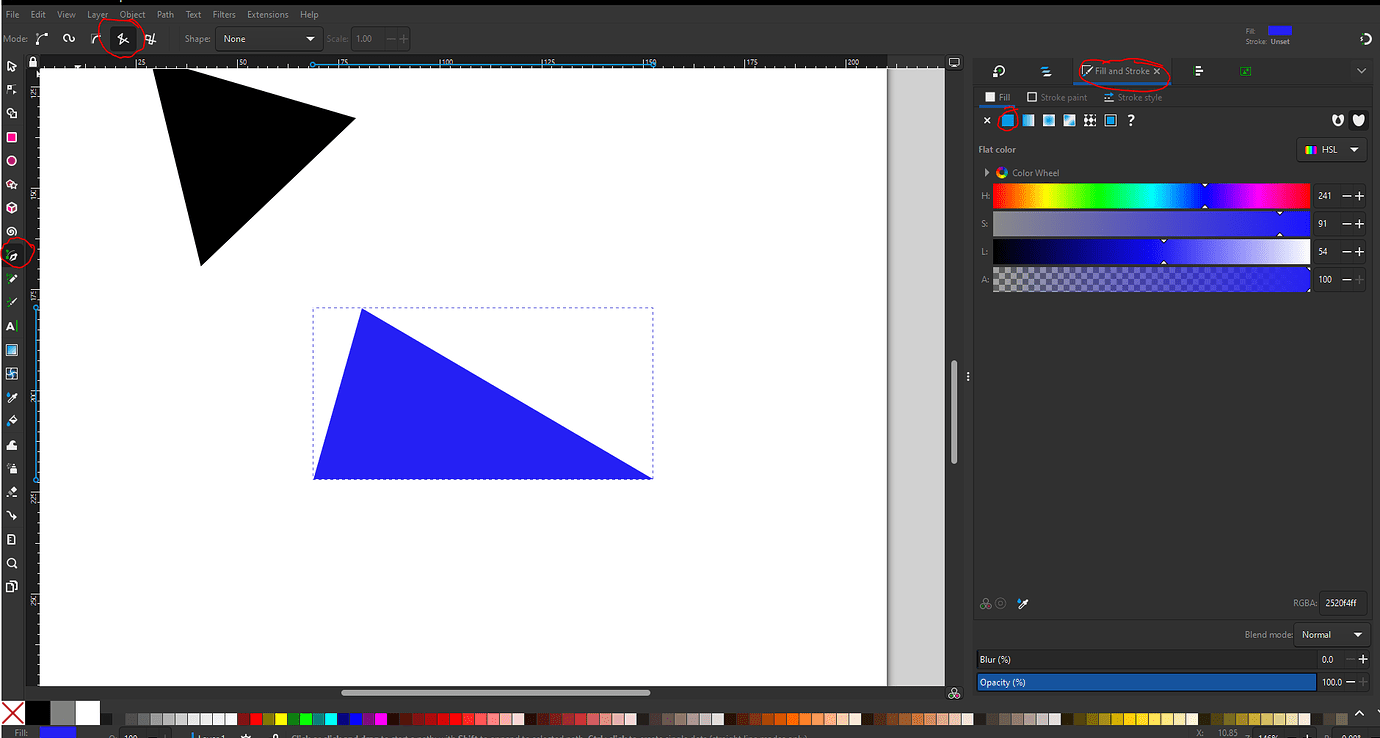Open the Path menu

(165, 14)
